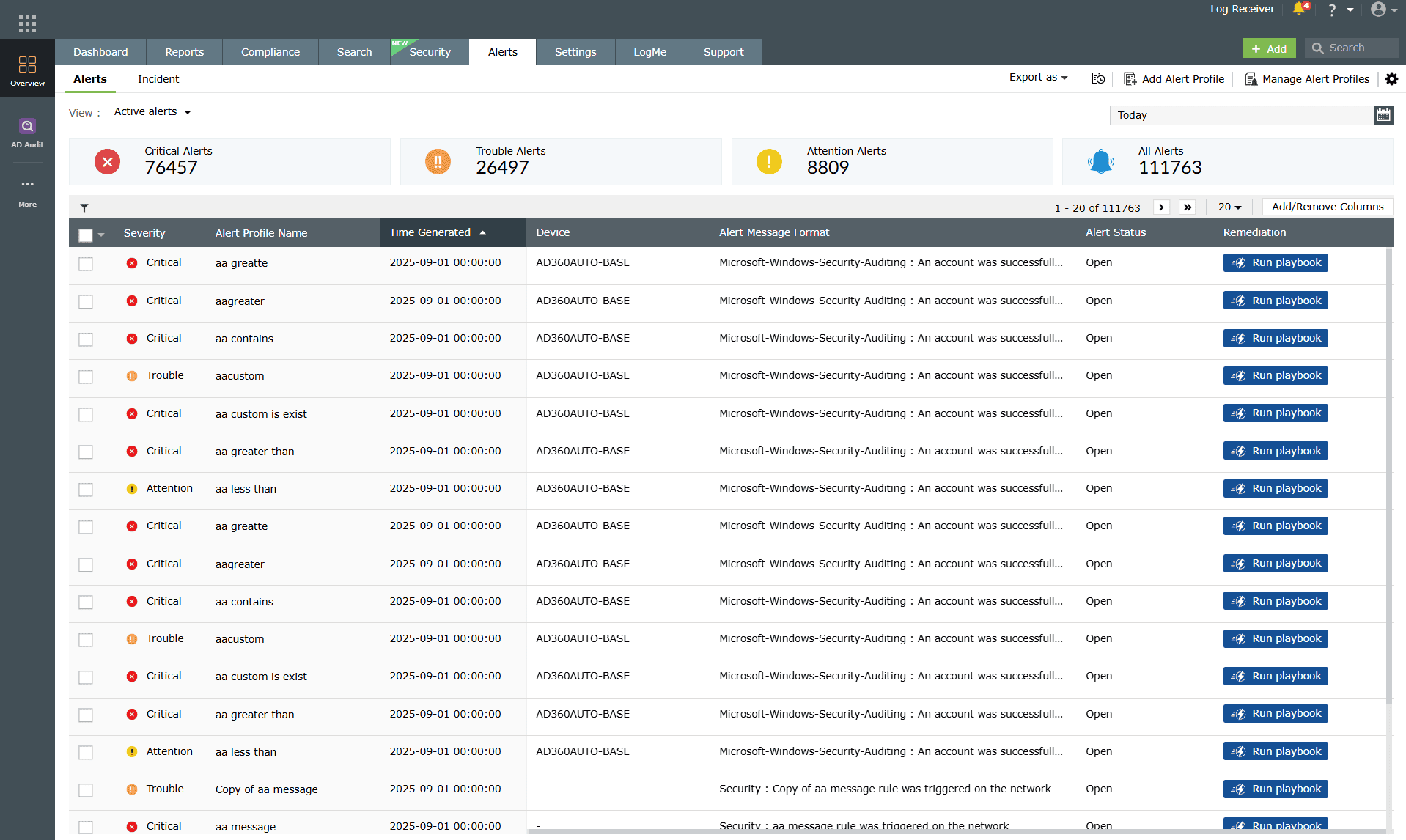1406x840 pixels.
Task: Click the More option in the sidebar
Action: coord(27,191)
